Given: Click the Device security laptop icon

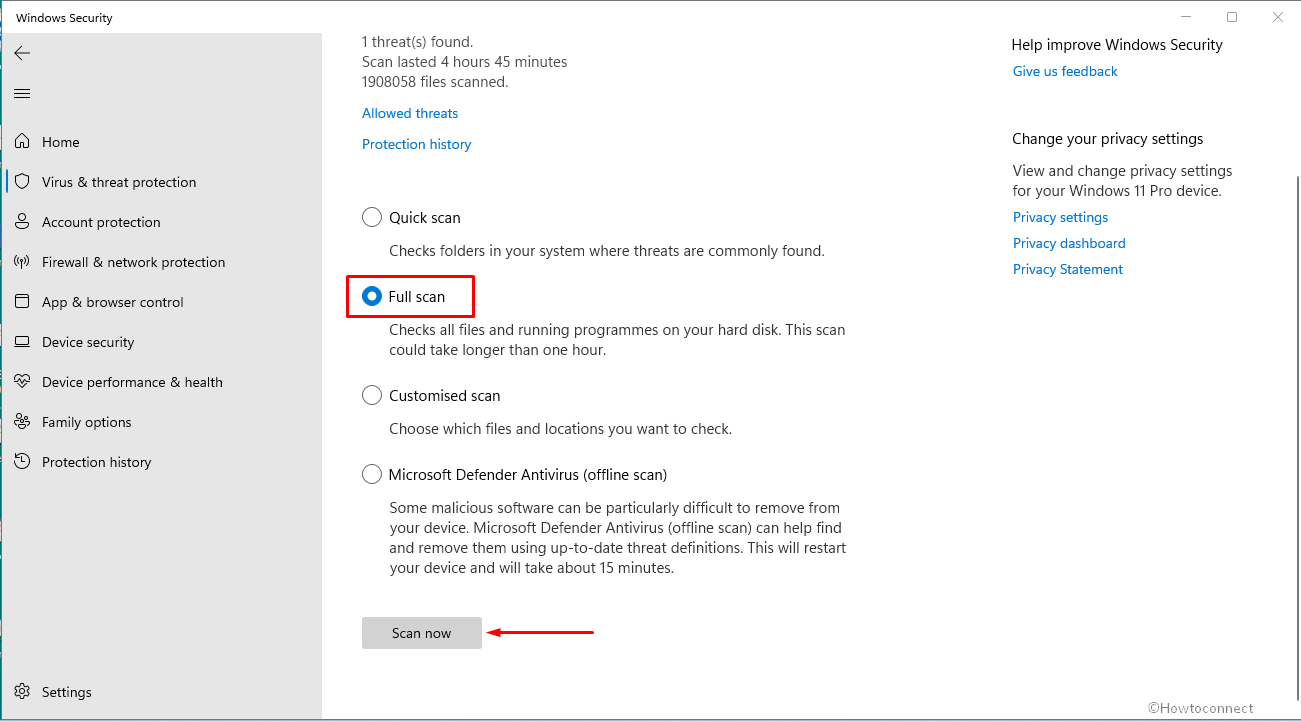Looking at the screenshot, I should pyautogui.click(x=22, y=342).
